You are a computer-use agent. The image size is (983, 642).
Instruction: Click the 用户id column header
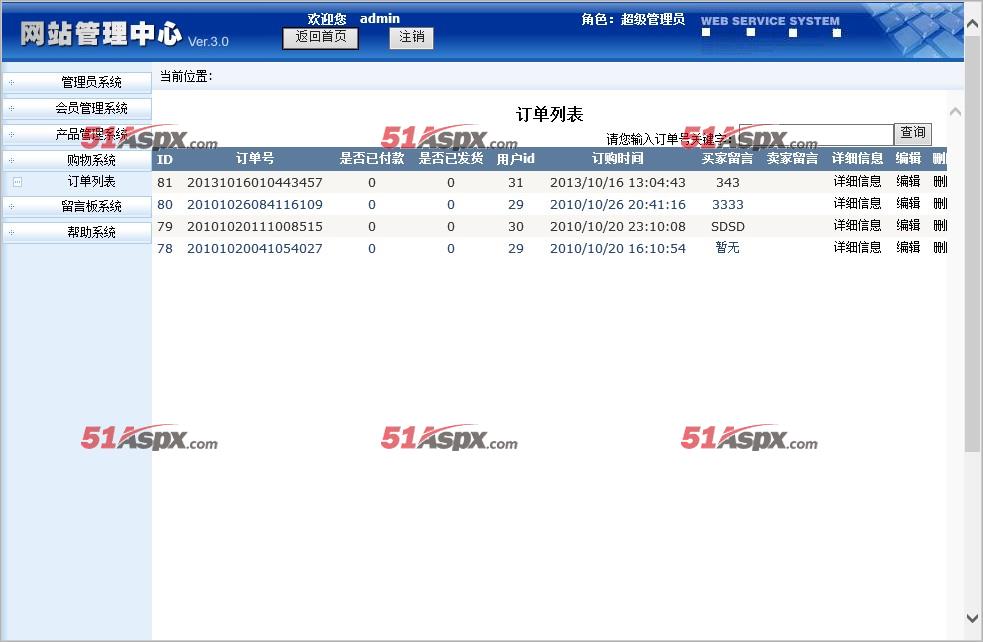[515, 159]
